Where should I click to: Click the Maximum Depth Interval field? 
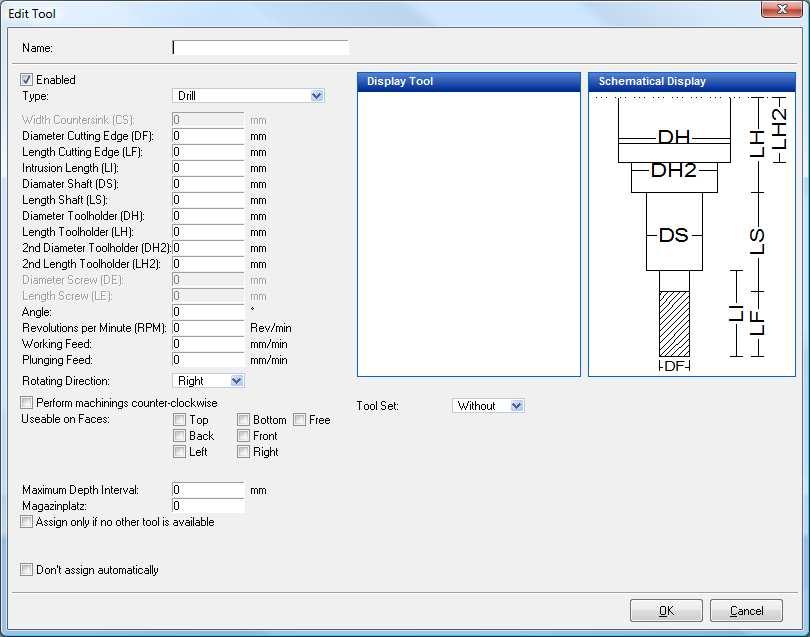[x=208, y=490]
